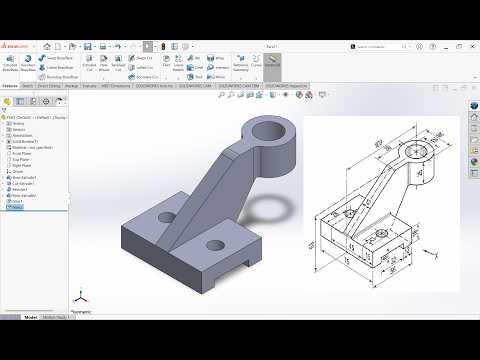Switch to the Sketch ribbon tab
This screenshot has height=360, width=480.
click(x=28, y=86)
